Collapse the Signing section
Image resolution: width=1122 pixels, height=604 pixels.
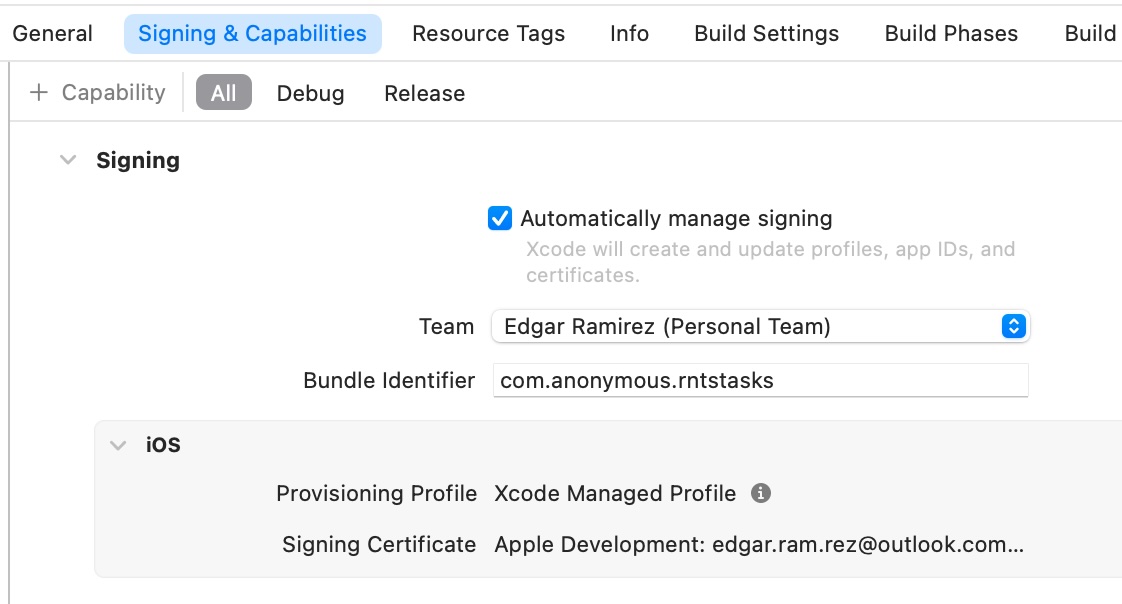(67, 159)
